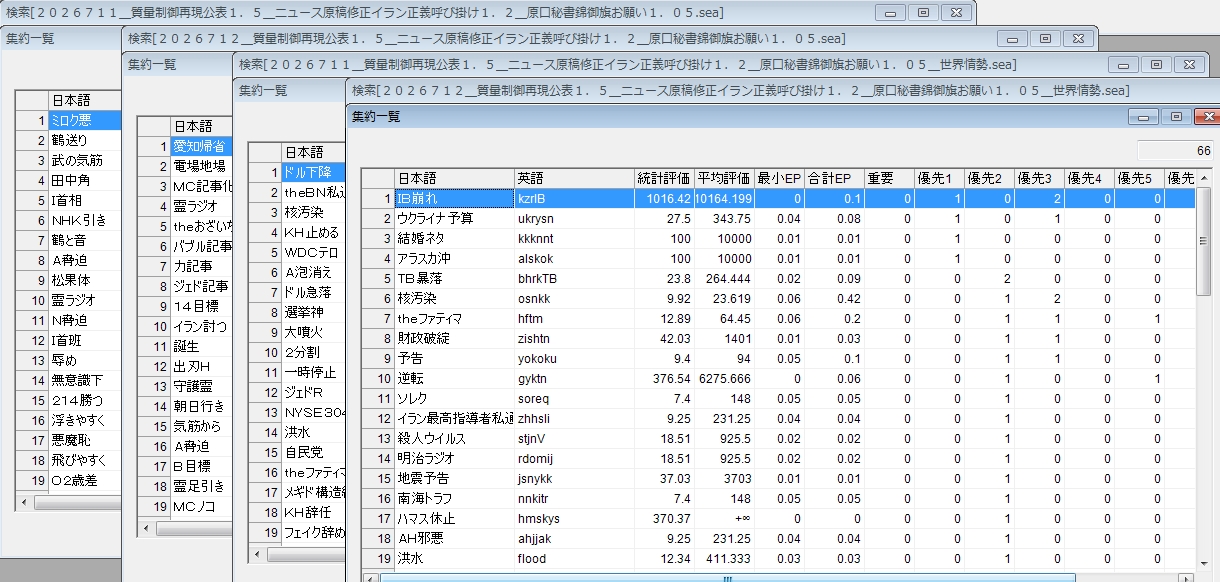Select the ウクライナ予算 cell

pyautogui.click(x=454, y=218)
